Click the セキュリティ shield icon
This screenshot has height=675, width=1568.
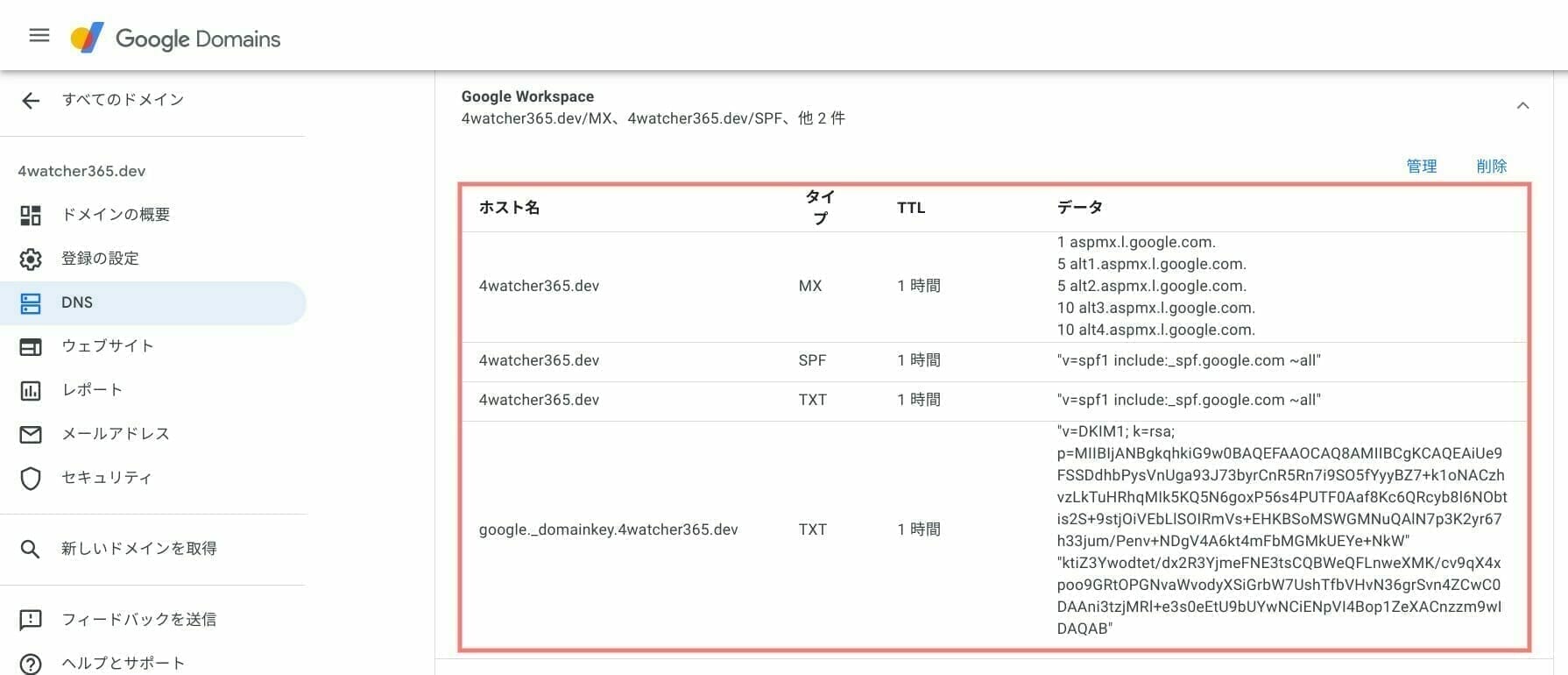(x=31, y=479)
